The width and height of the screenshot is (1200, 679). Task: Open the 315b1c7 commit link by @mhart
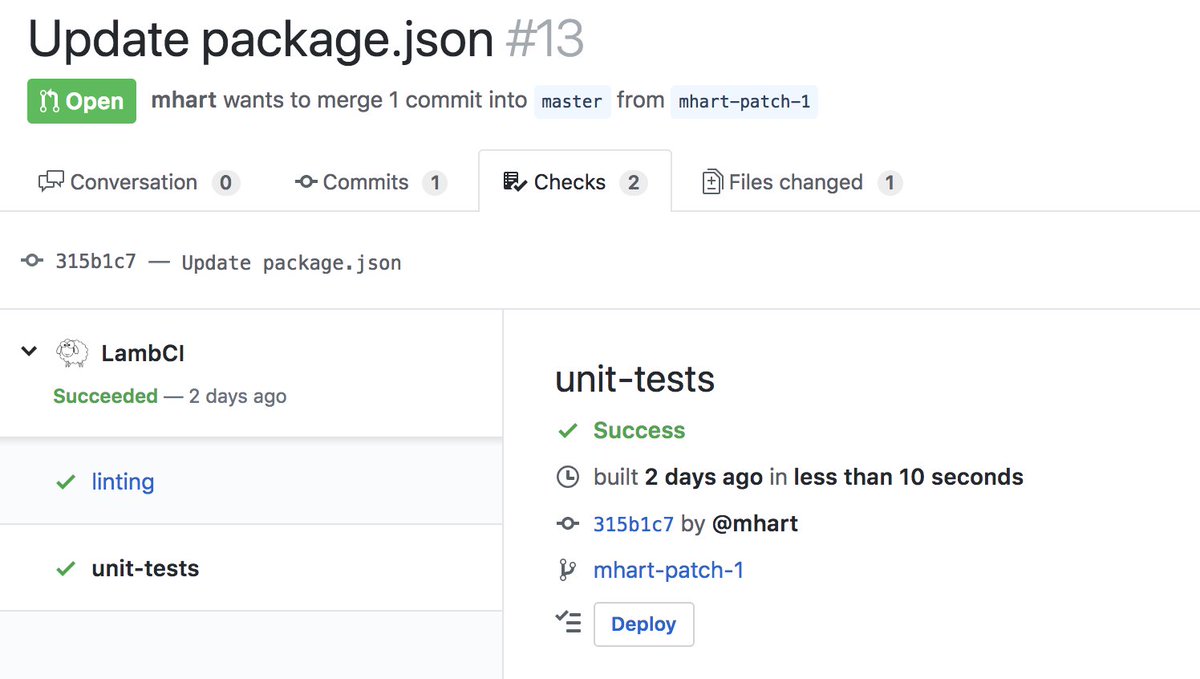(633, 524)
